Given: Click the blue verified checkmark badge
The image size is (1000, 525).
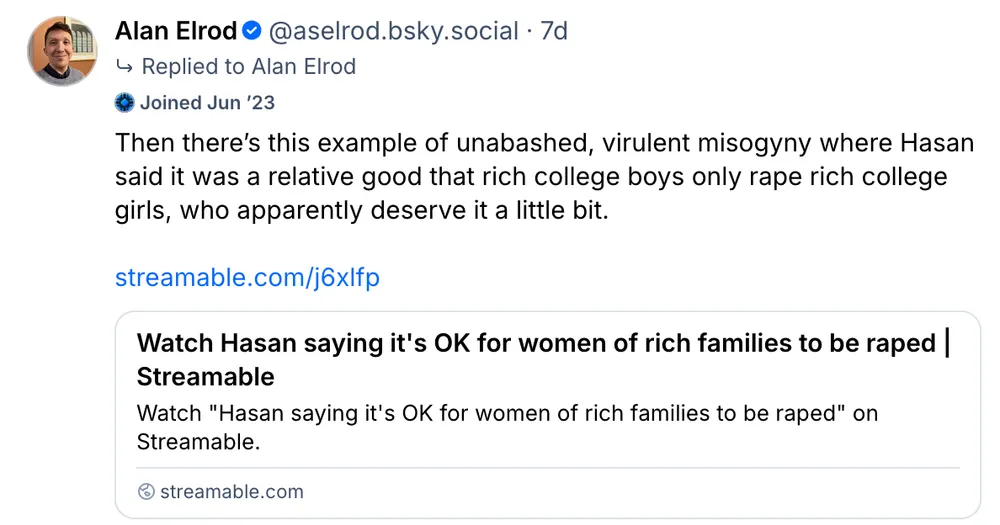Looking at the screenshot, I should click(252, 32).
